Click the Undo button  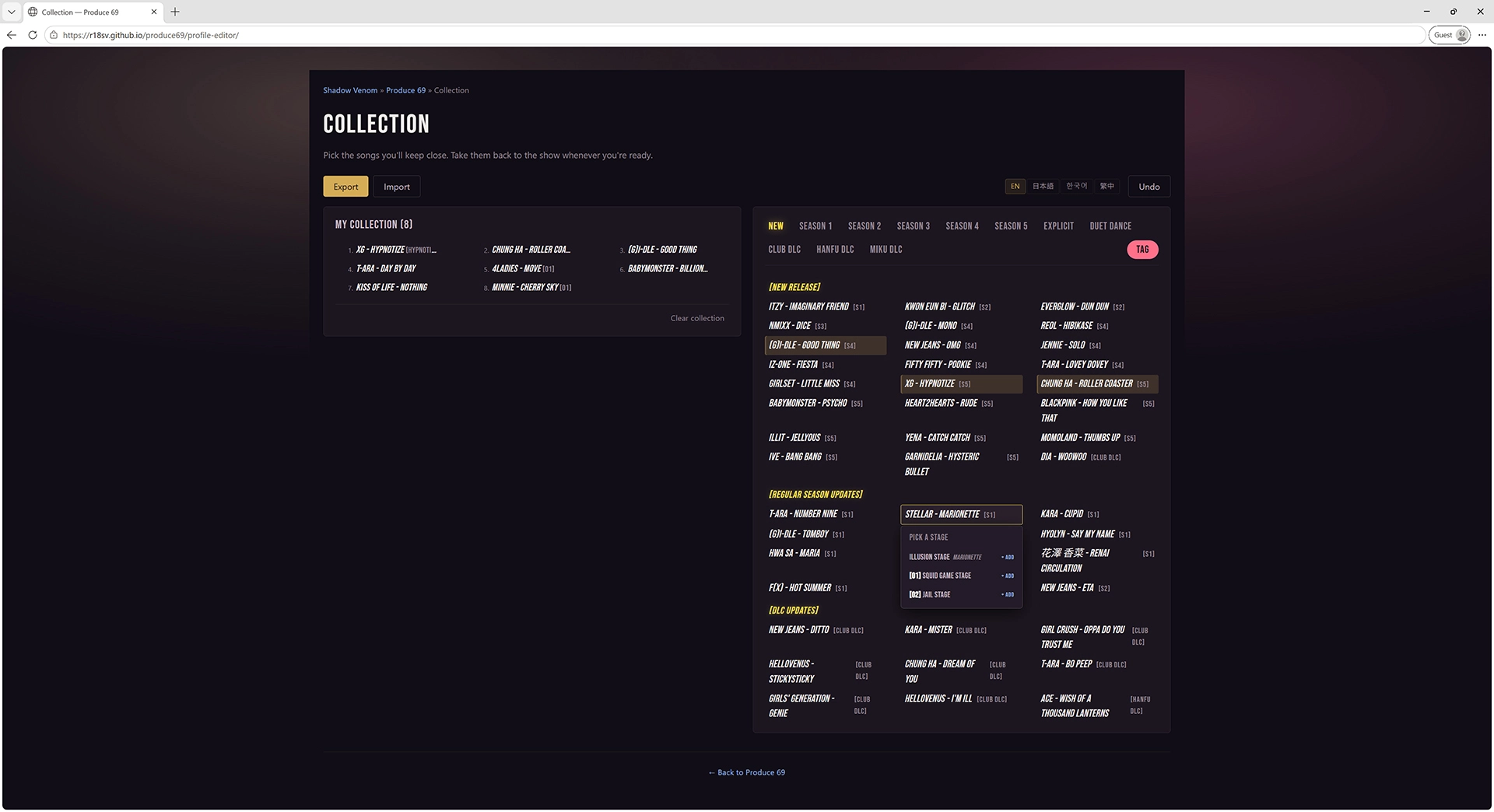pyautogui.click(x=1149, y=187)
